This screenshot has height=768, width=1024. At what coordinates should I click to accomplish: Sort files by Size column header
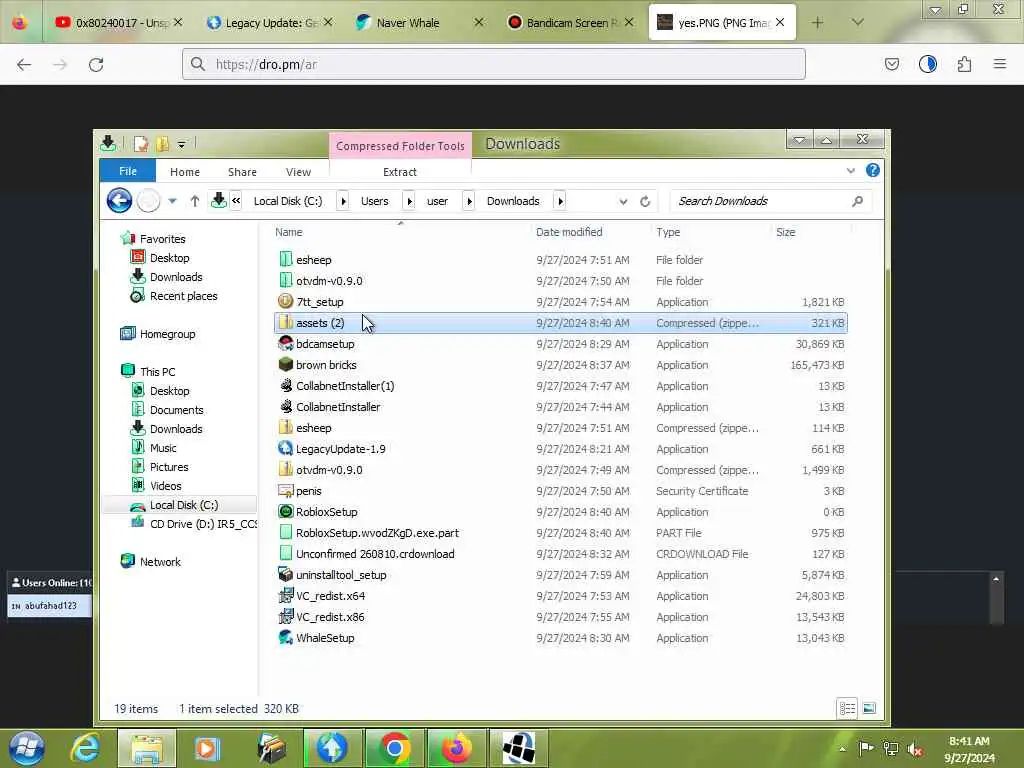tap(786, 232)
